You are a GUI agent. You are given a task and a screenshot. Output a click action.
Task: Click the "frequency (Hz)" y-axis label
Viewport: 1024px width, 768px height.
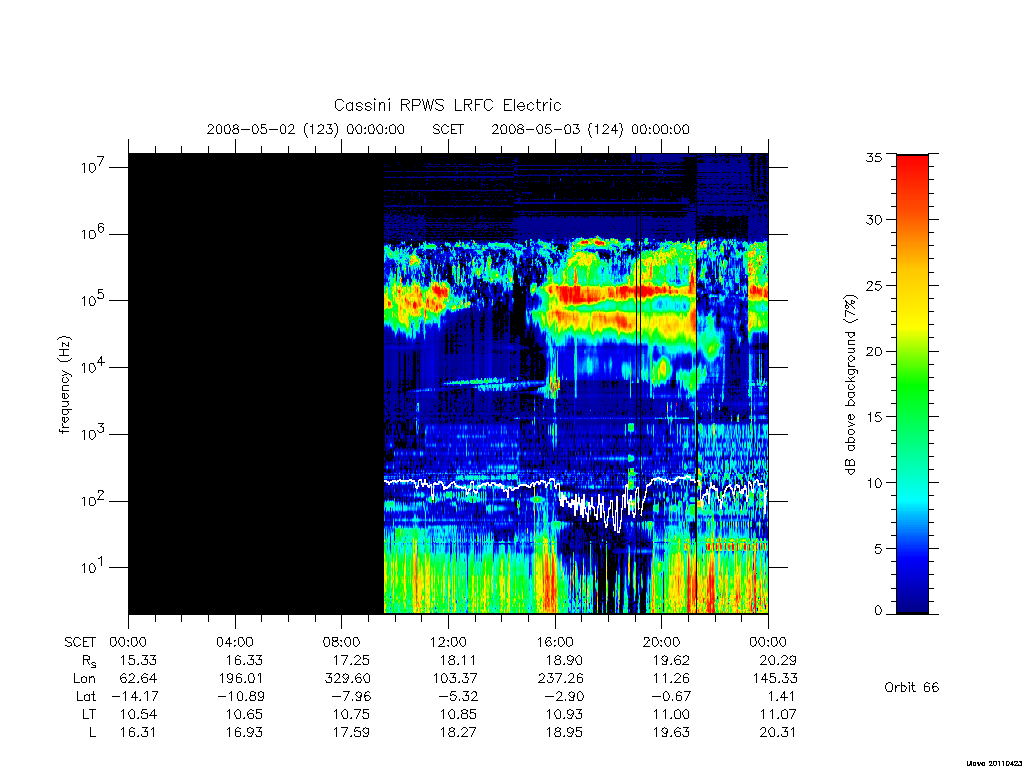[x=65, y=385]
